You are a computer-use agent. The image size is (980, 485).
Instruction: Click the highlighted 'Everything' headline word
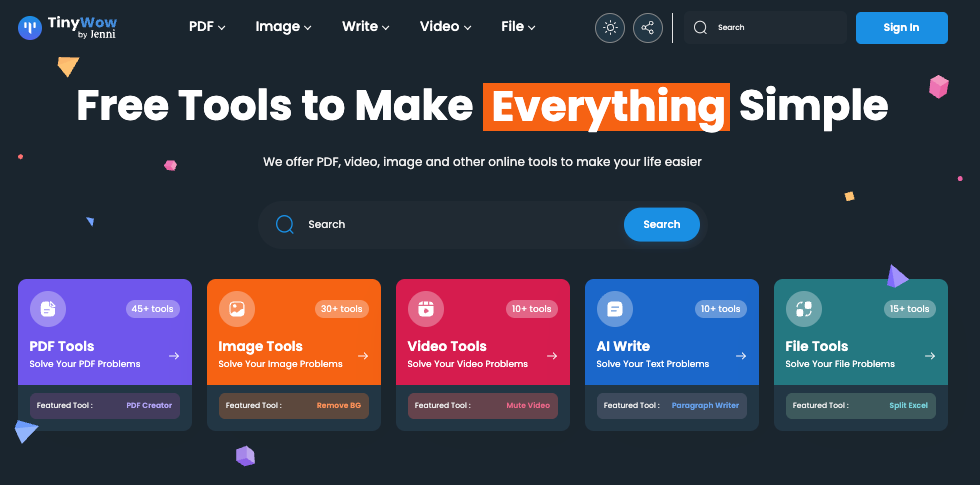606,107
